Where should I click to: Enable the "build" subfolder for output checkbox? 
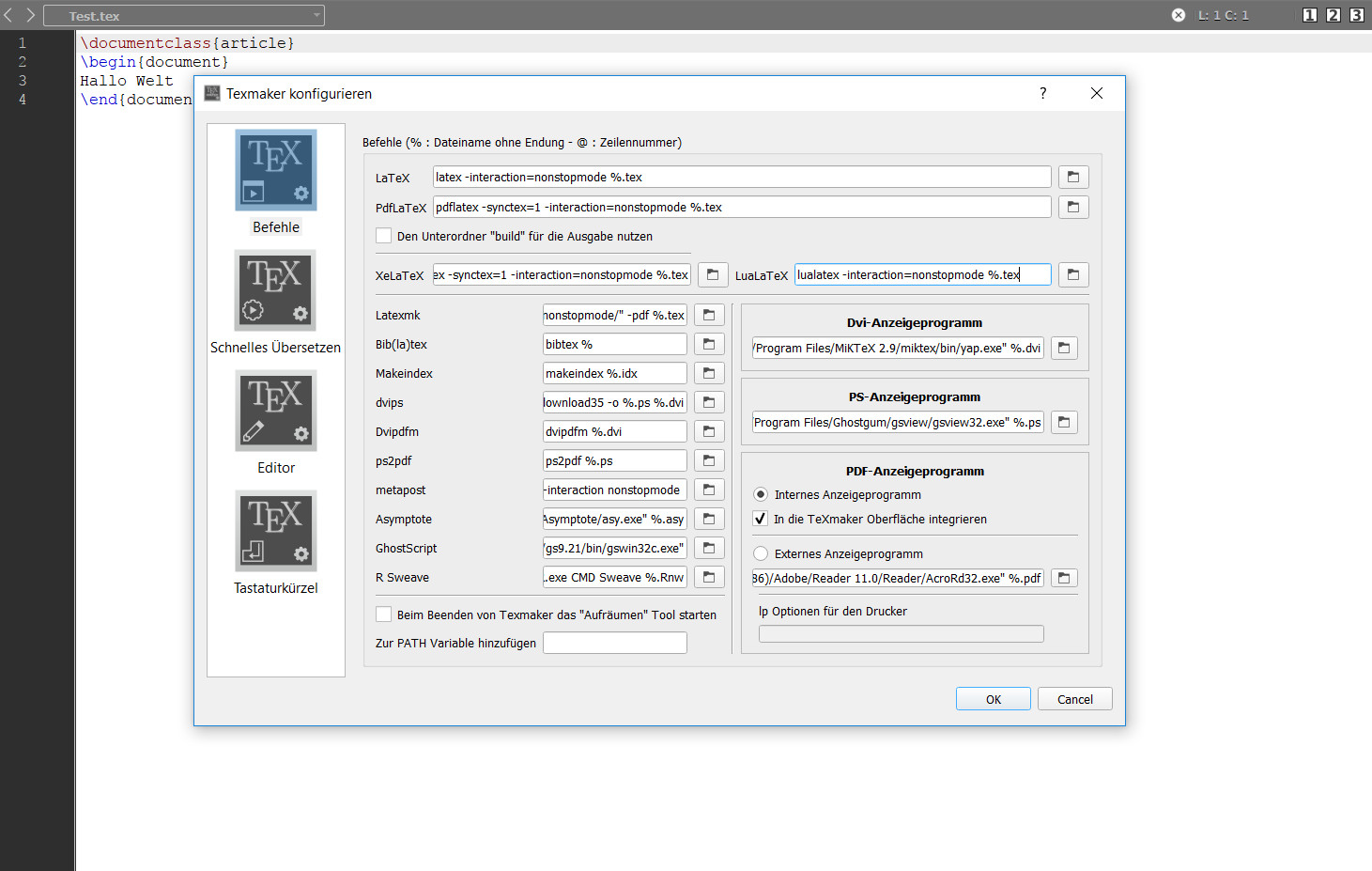(383, 236)
